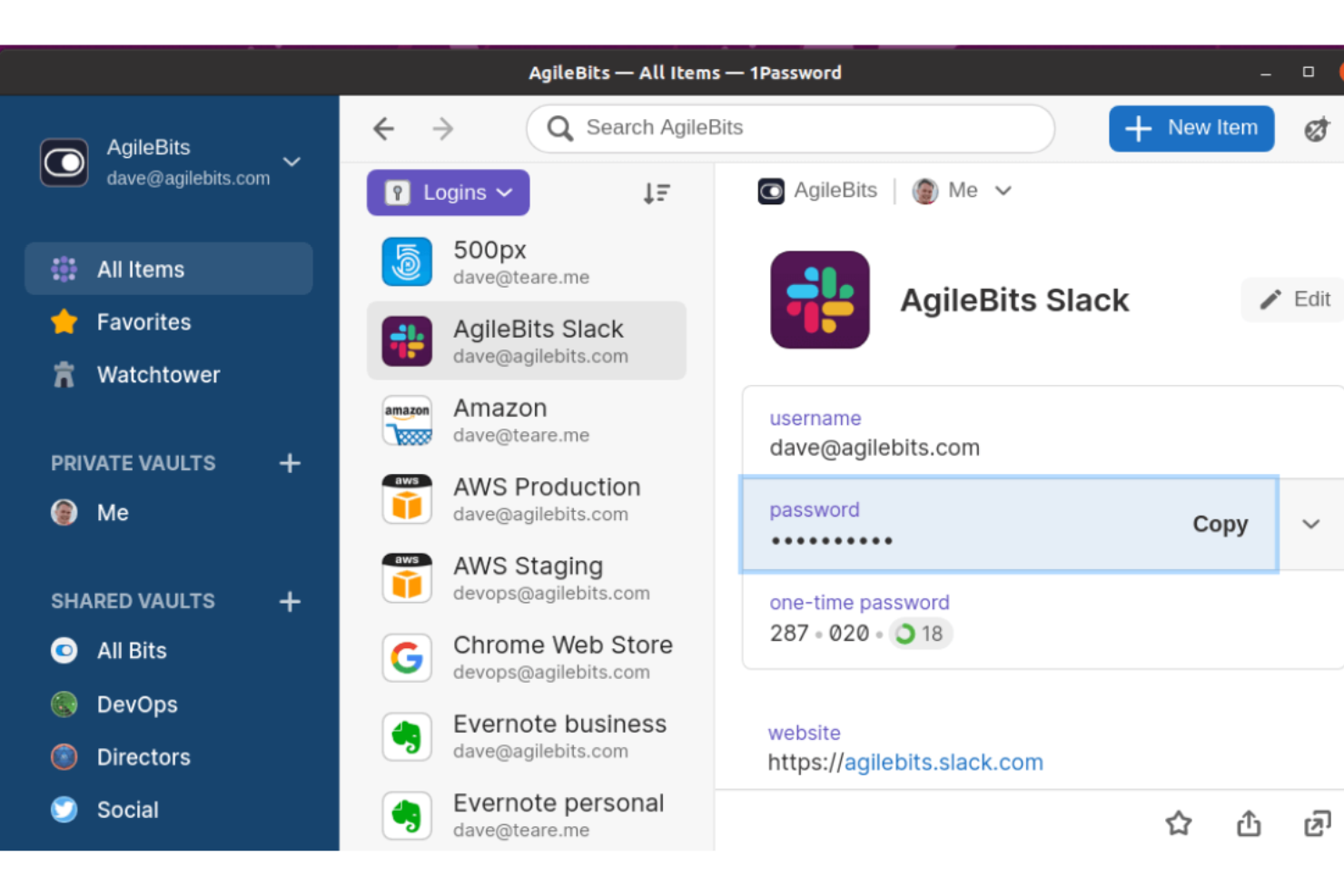Click the Search AgileBits field
Image resolution: width=1344 pixels, height=896 pixels.
(789, 128)
